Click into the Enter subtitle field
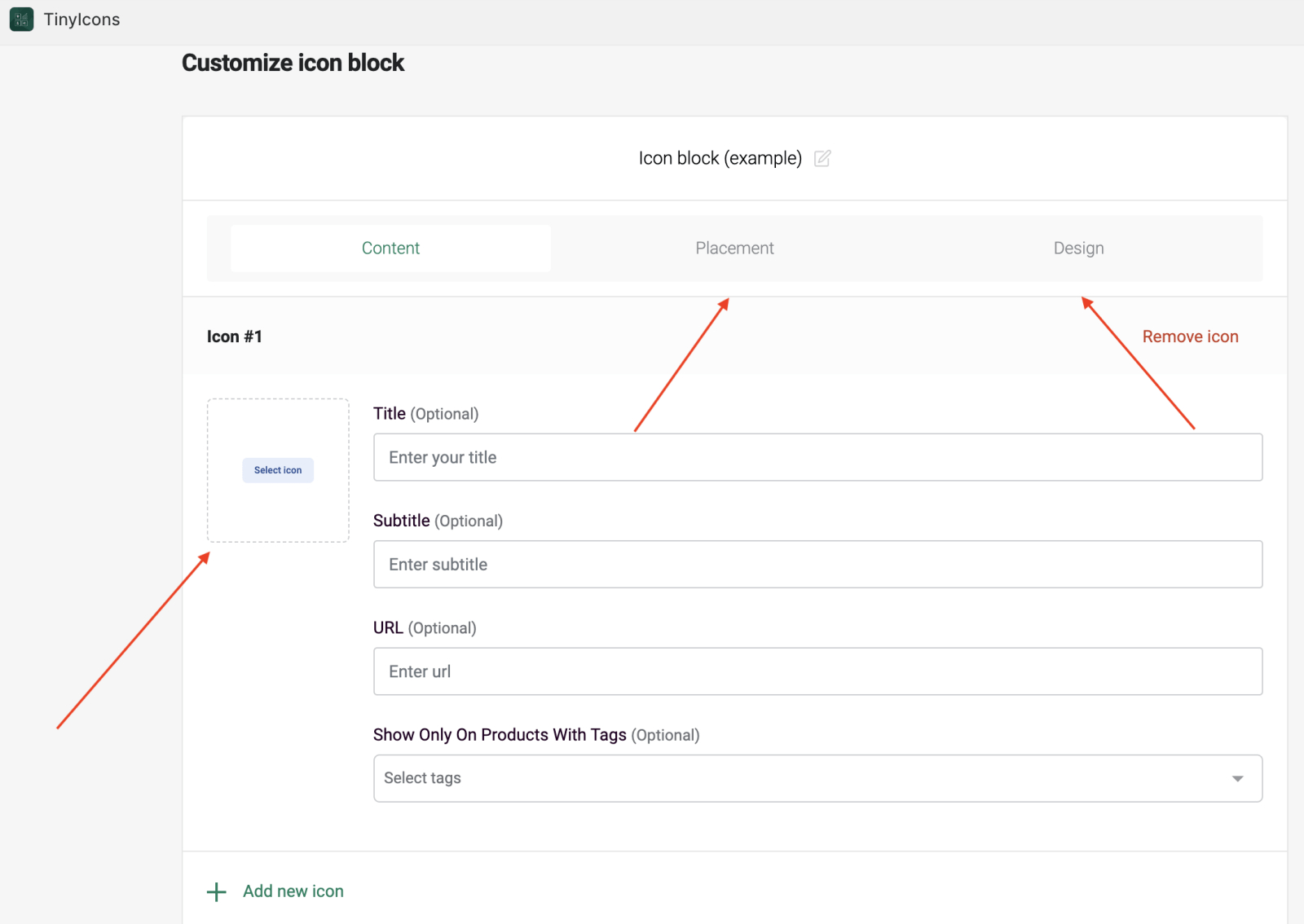Image resolution: width=1304 pixels, height=924 pixels. pyautogui.click(x=817, y=564)
